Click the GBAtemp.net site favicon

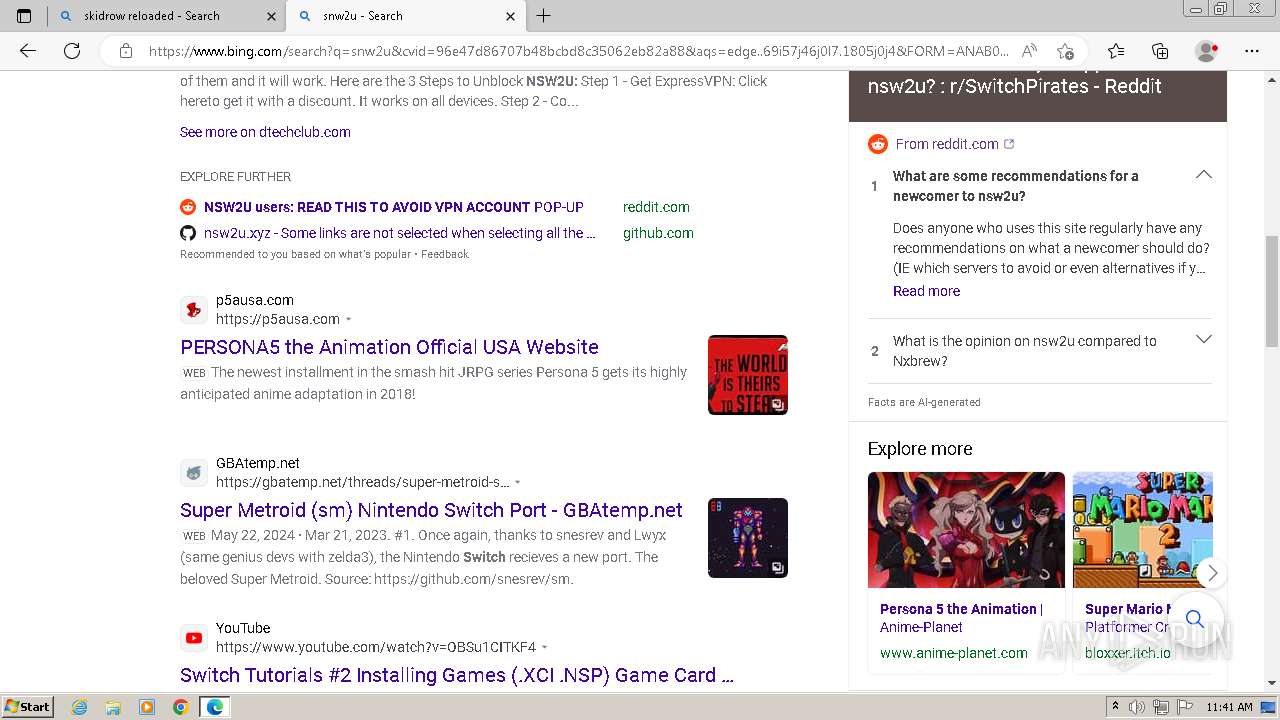(x=194, y=473)
